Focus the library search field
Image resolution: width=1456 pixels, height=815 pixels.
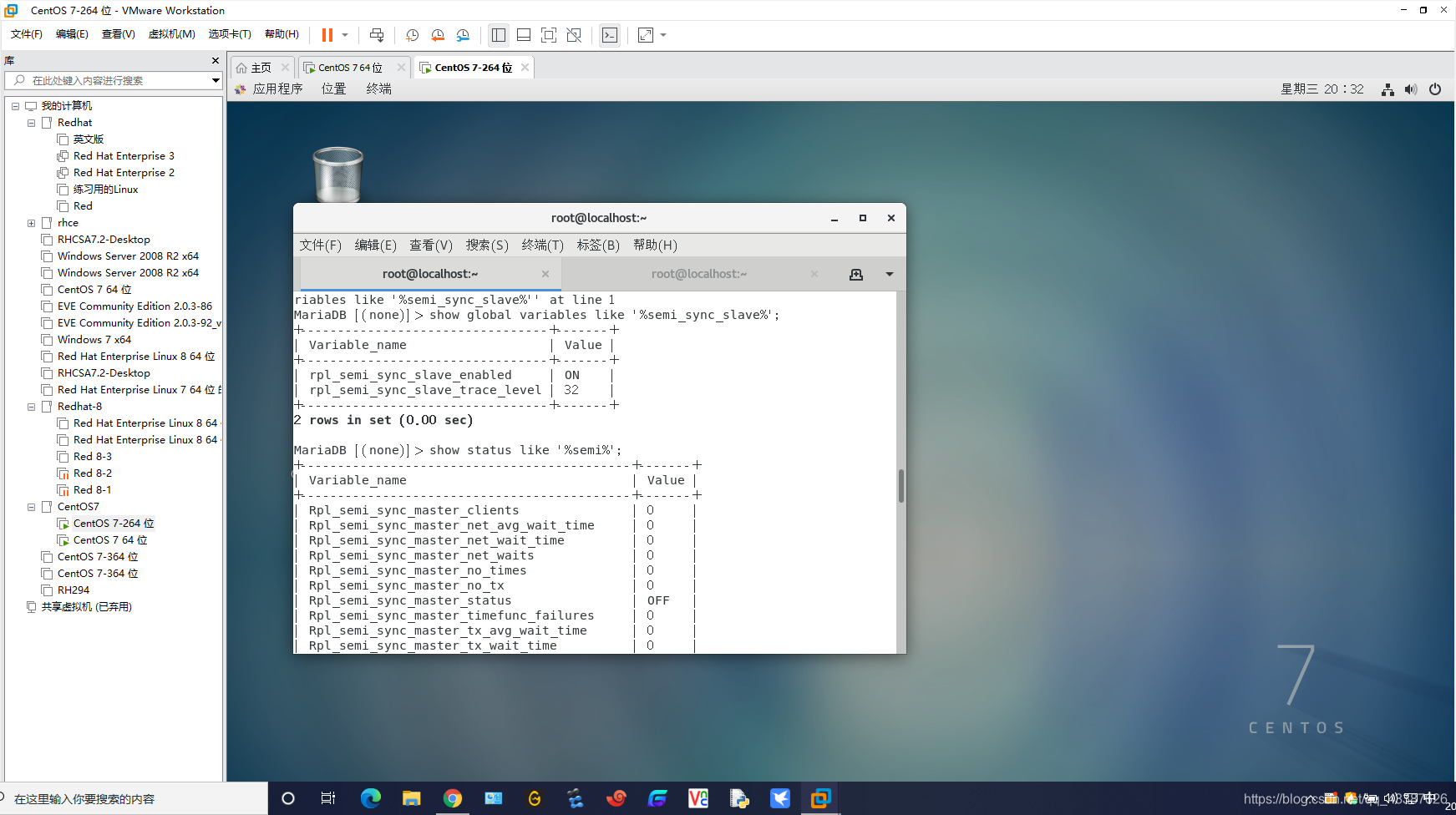[x=113, y=80]
